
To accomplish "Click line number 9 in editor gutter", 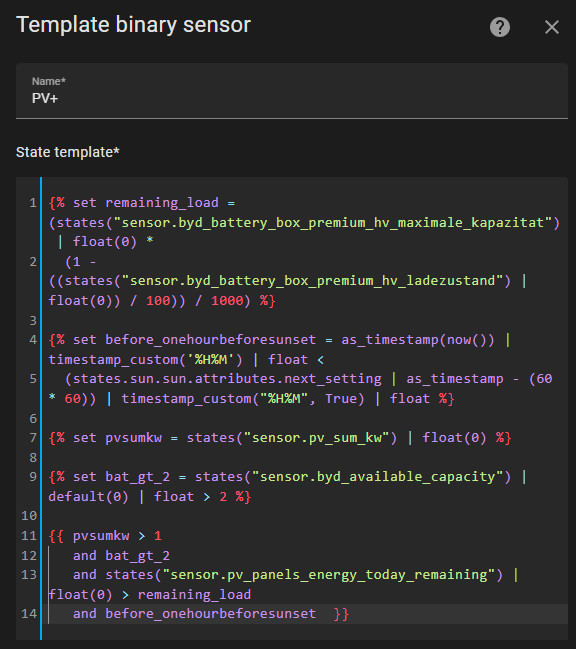I will (33, 477).
